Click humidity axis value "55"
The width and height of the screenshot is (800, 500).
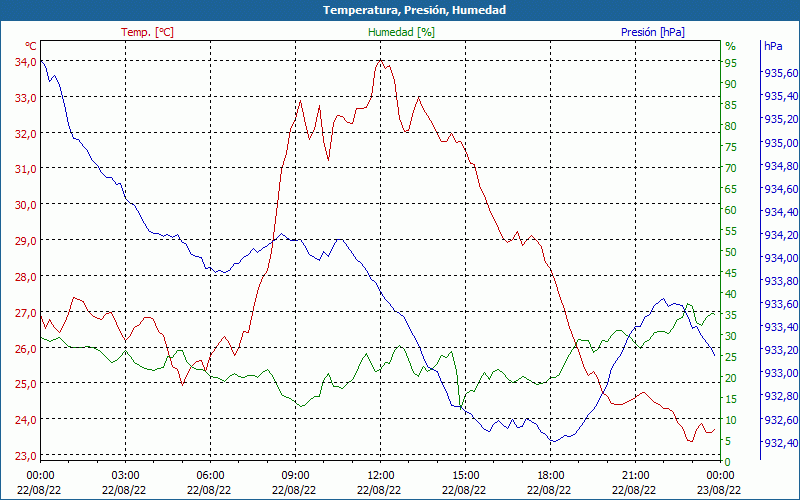(731, 231)
